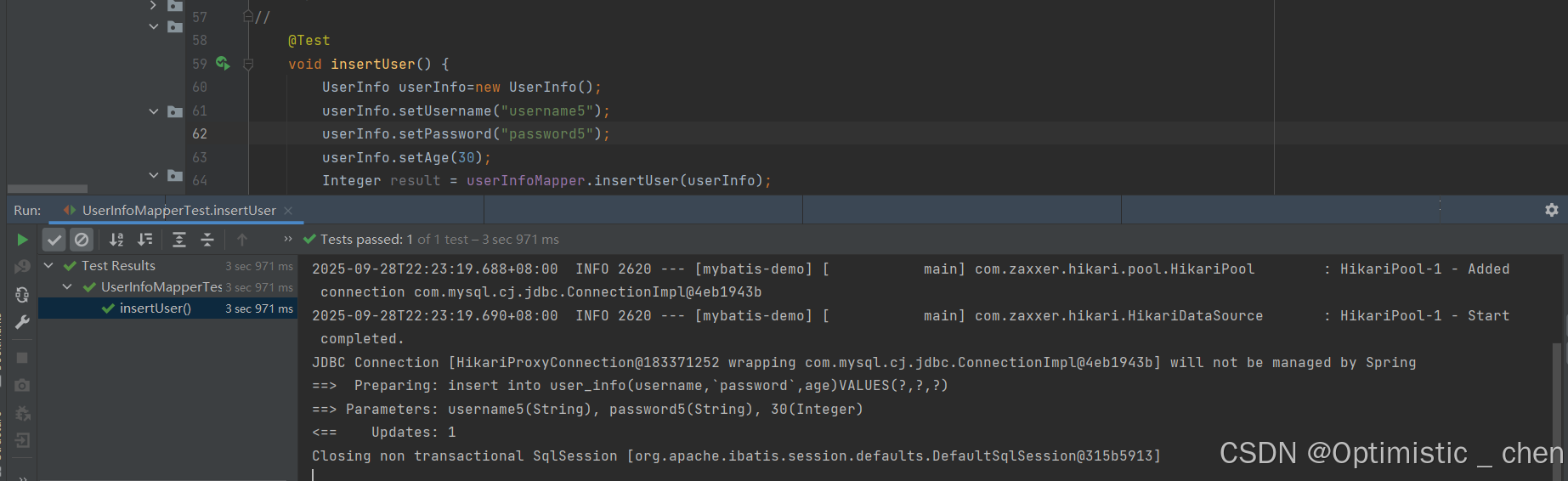
Task: Click the Rerun Failed Tests icon
Action: pos(22,267)
